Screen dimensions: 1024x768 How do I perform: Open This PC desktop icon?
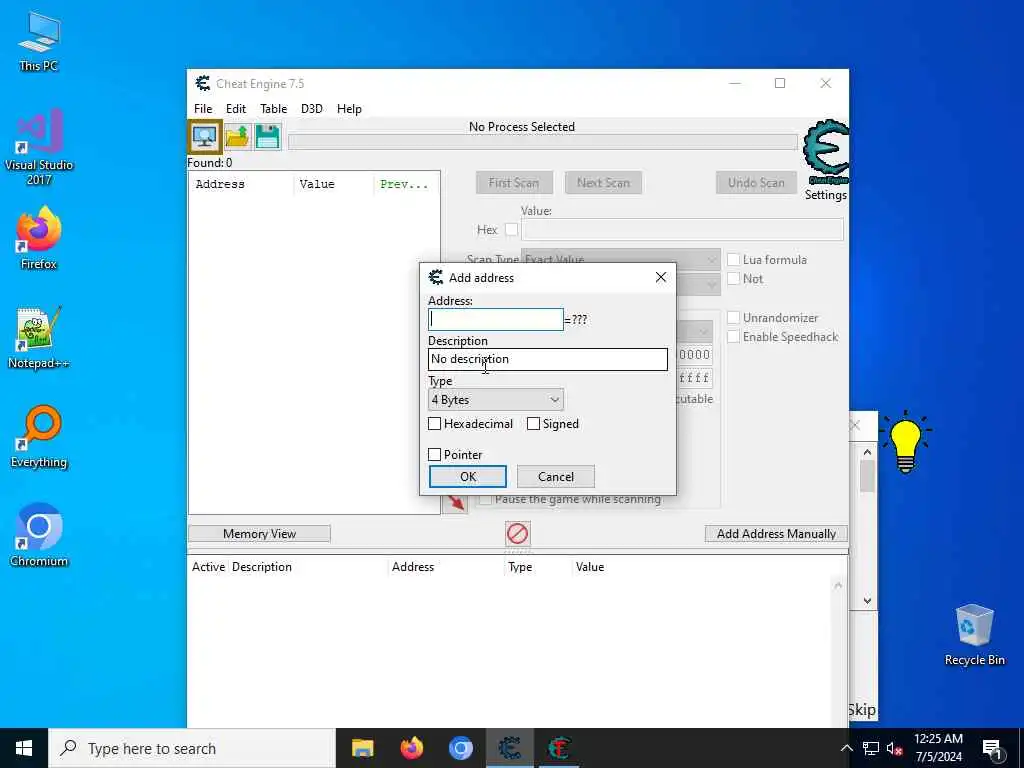39,41
